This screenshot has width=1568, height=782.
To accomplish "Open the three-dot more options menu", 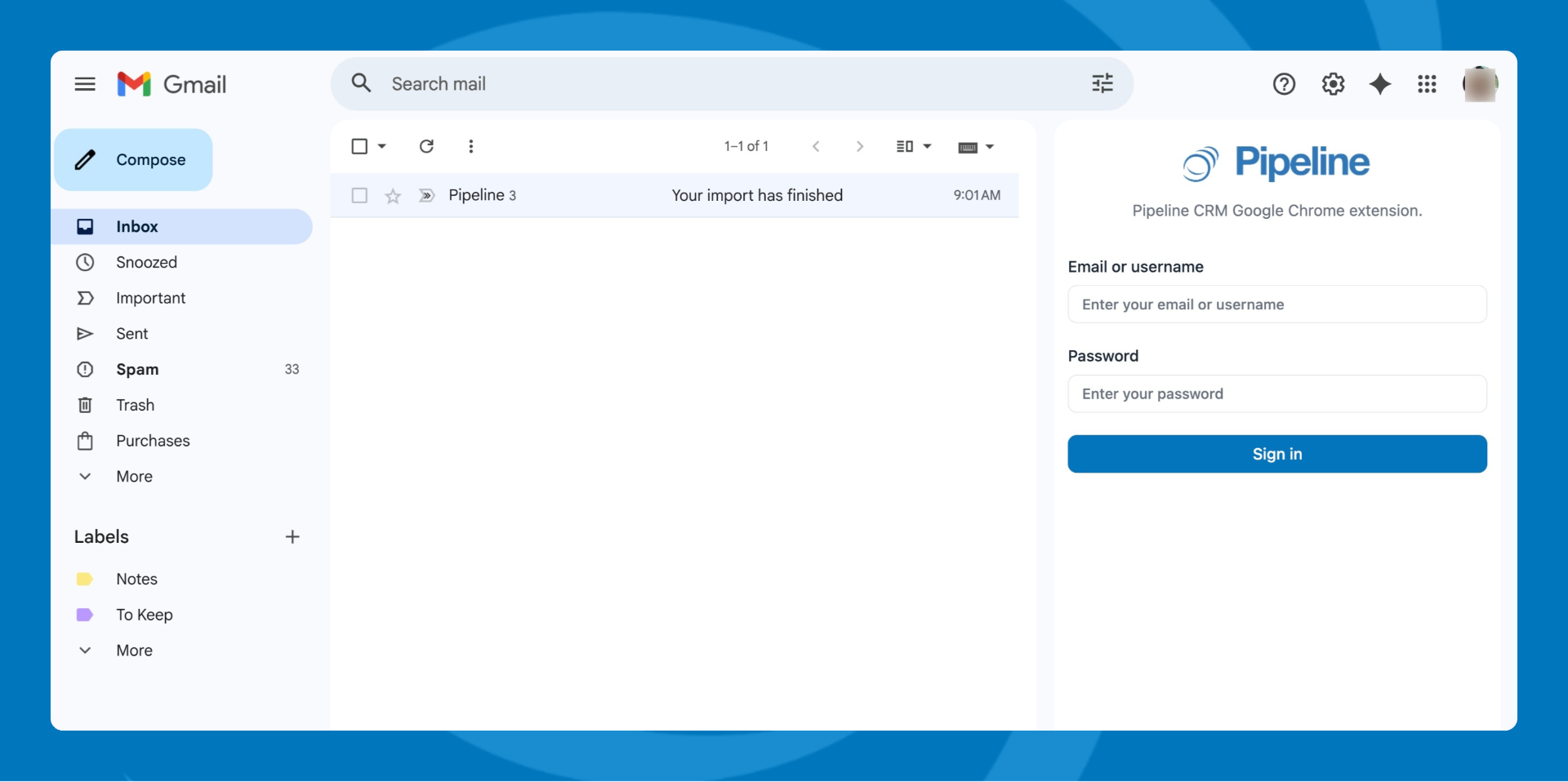I will point(470,146).
